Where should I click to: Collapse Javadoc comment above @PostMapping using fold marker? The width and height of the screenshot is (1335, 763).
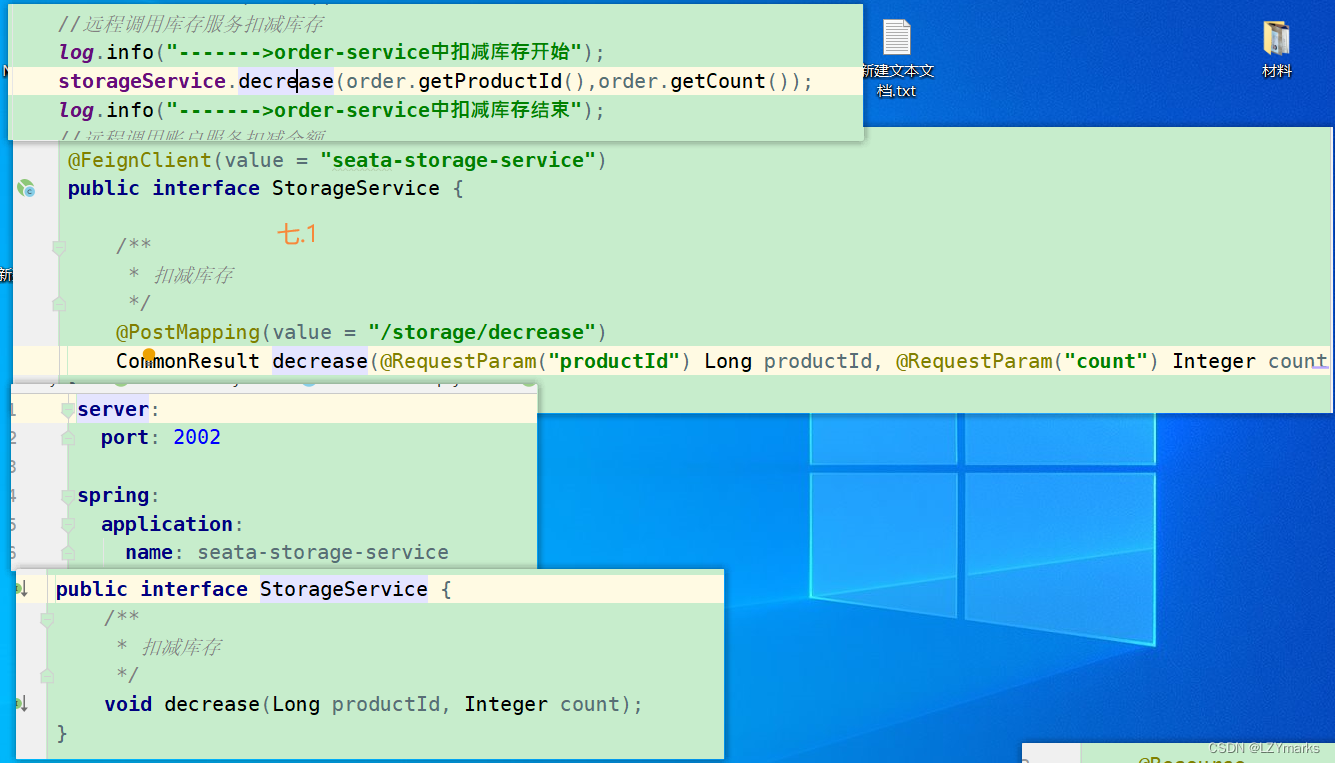[59, 246]
